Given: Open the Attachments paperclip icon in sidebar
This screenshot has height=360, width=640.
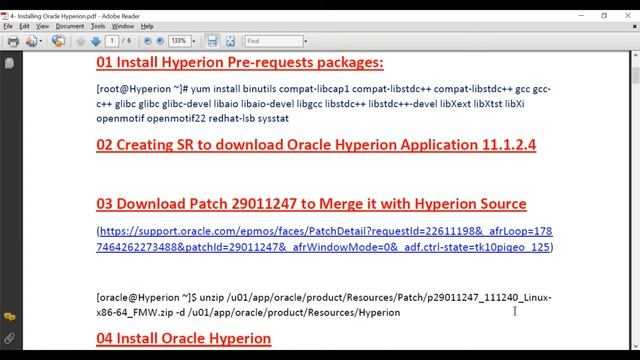Looking at the screenshot, I should click(x=9, y=338).
